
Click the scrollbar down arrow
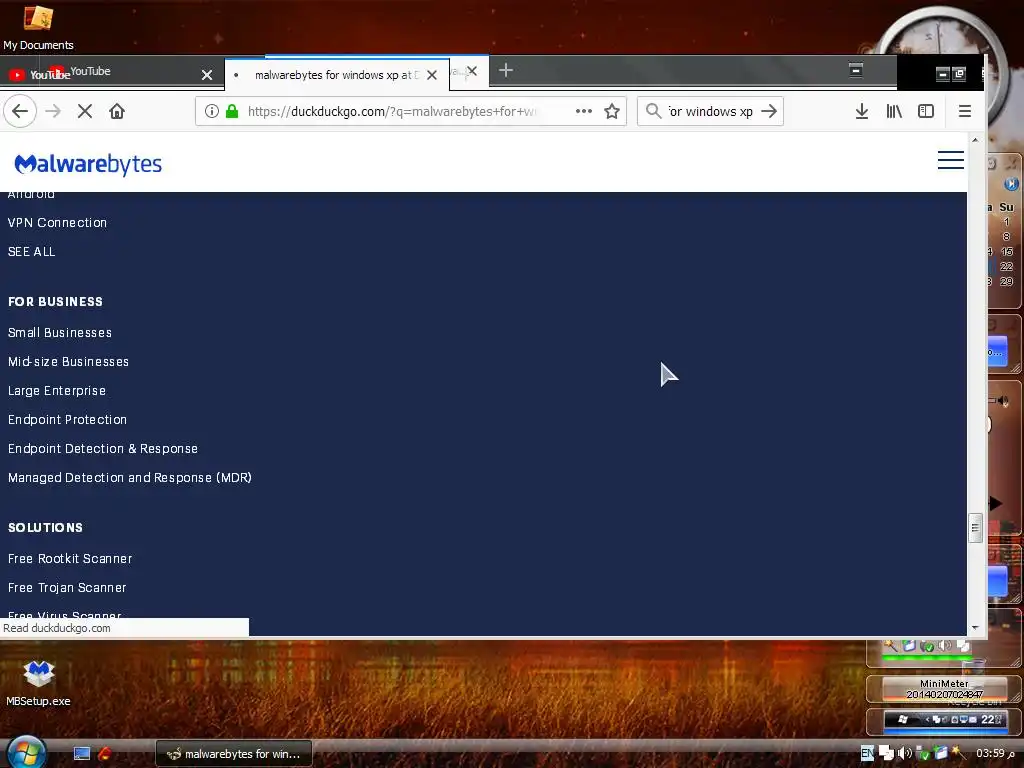point(975,628)
